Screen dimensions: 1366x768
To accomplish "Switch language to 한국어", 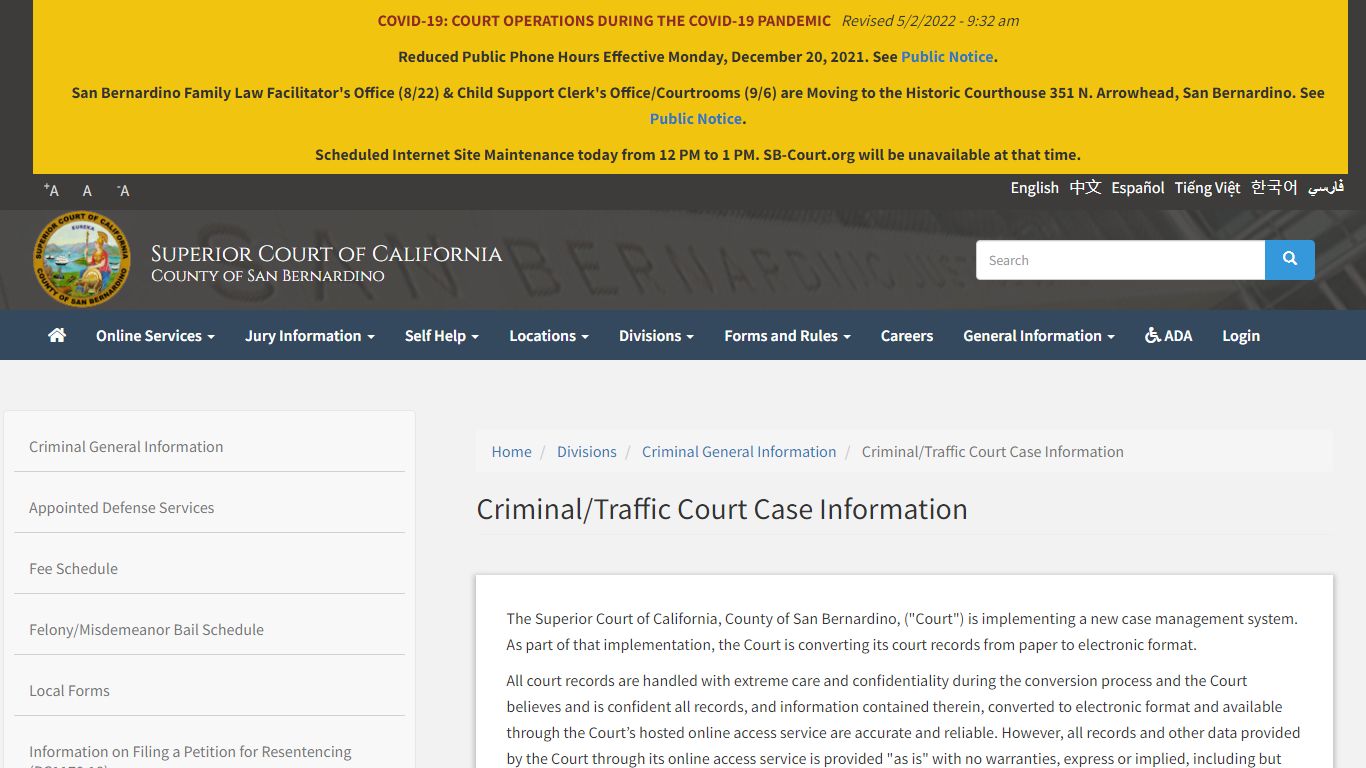I will click(x=1274, y=188).
